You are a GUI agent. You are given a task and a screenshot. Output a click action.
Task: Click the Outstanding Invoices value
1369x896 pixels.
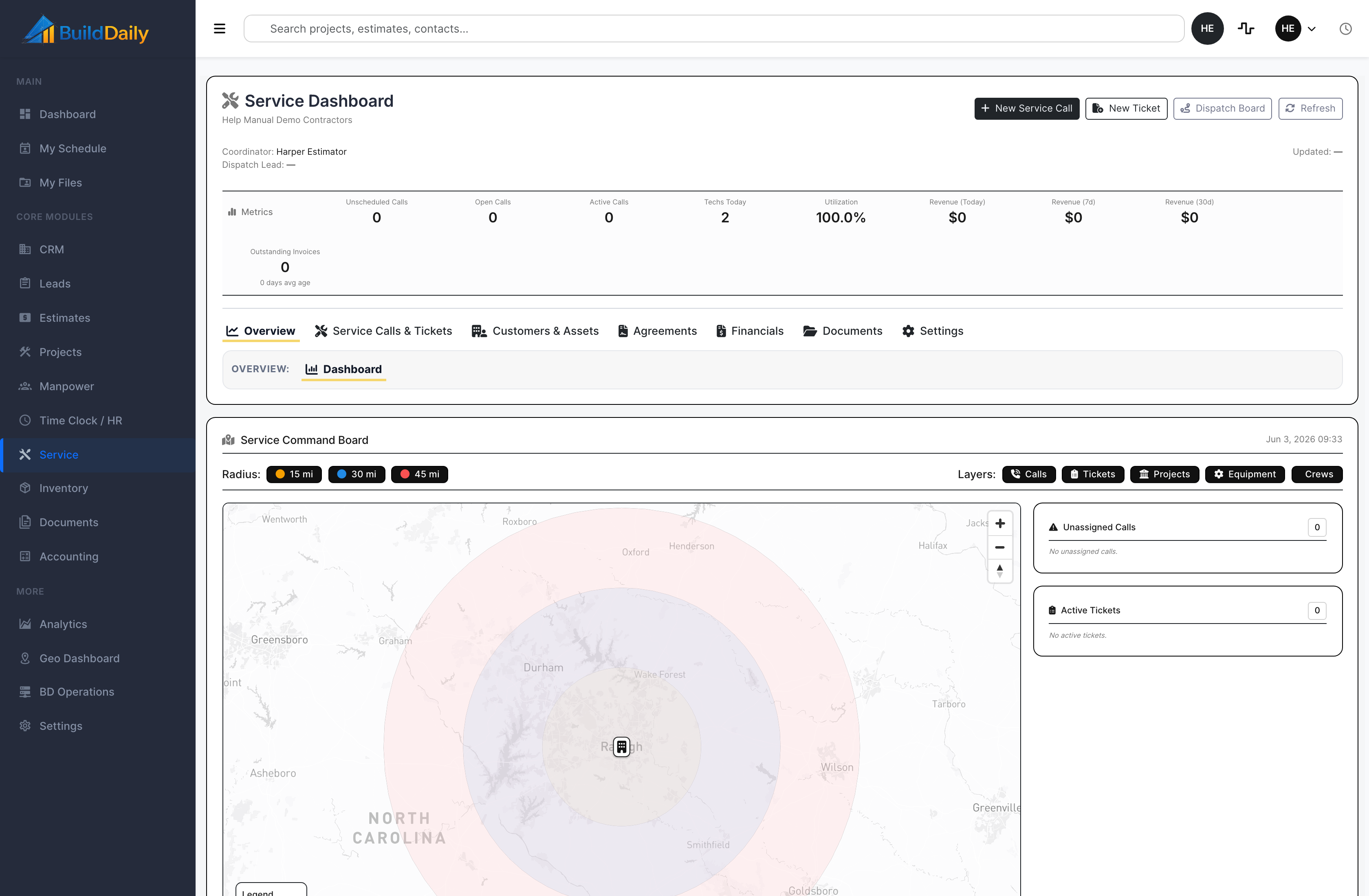(285, 267)
